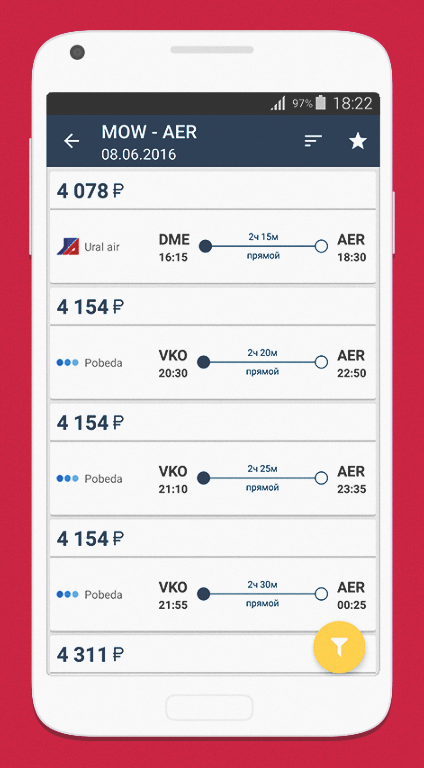Screen dimensions: 424x768
Task: Open the Ural air DME 16:15 flight
Action: coord(213,246)
